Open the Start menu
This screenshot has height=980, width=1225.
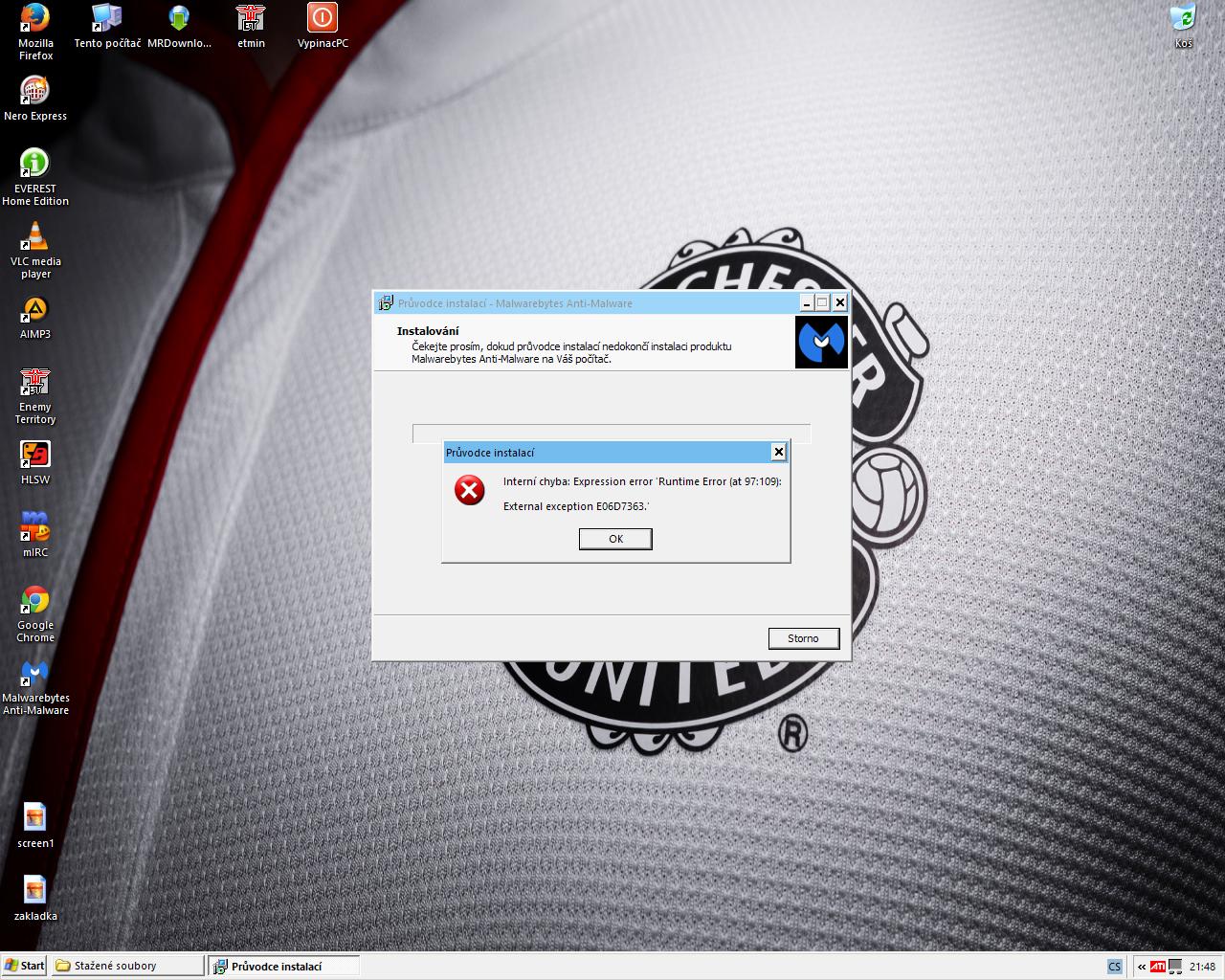24,966
